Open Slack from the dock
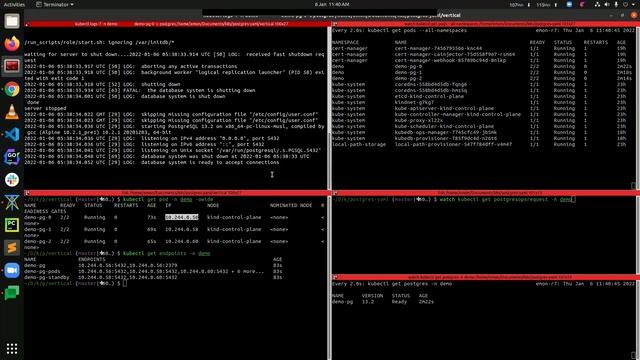 tap(12, 180)
